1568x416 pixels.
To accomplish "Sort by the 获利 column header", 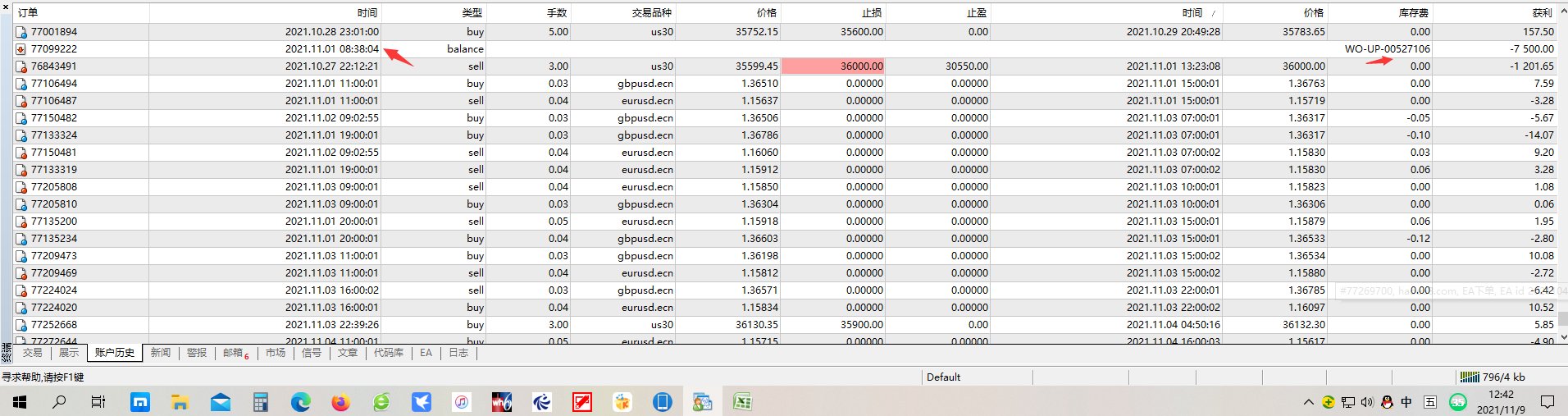I will point(1495,12).
